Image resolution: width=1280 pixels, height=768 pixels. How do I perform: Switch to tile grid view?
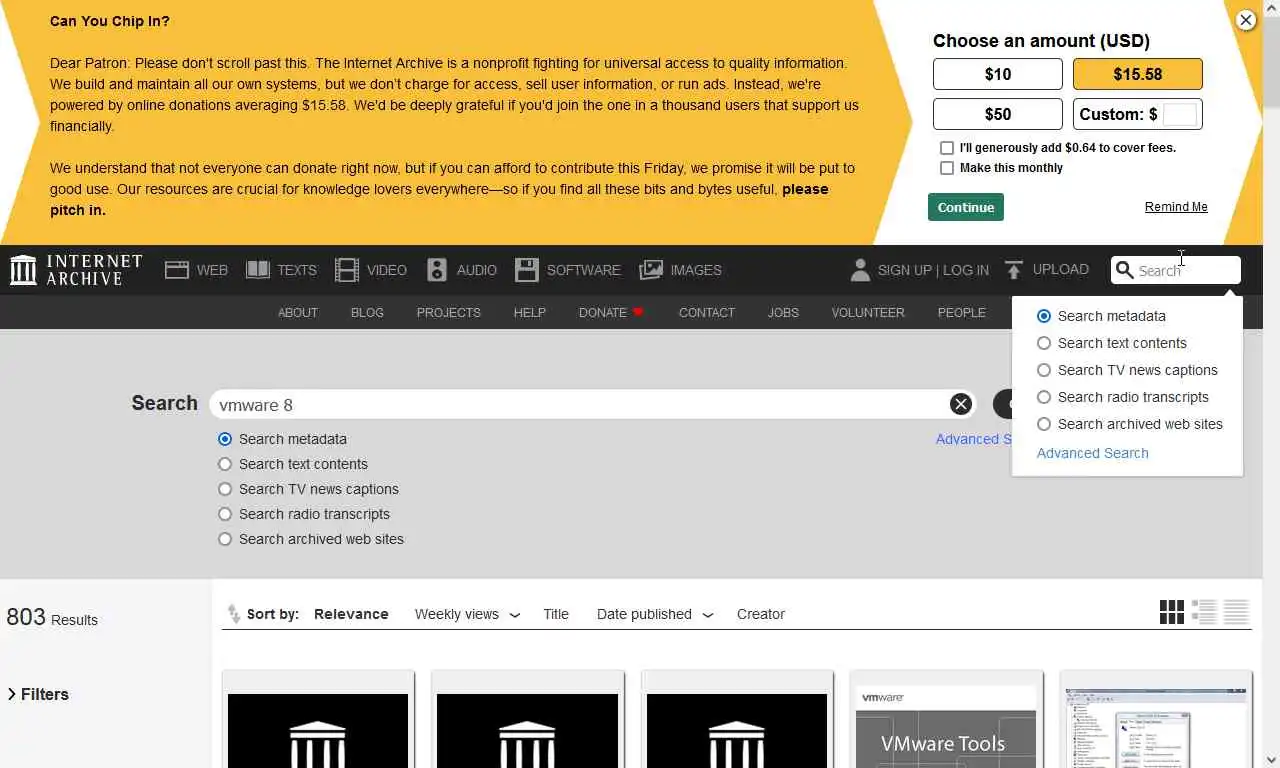tap(1172, 612)
